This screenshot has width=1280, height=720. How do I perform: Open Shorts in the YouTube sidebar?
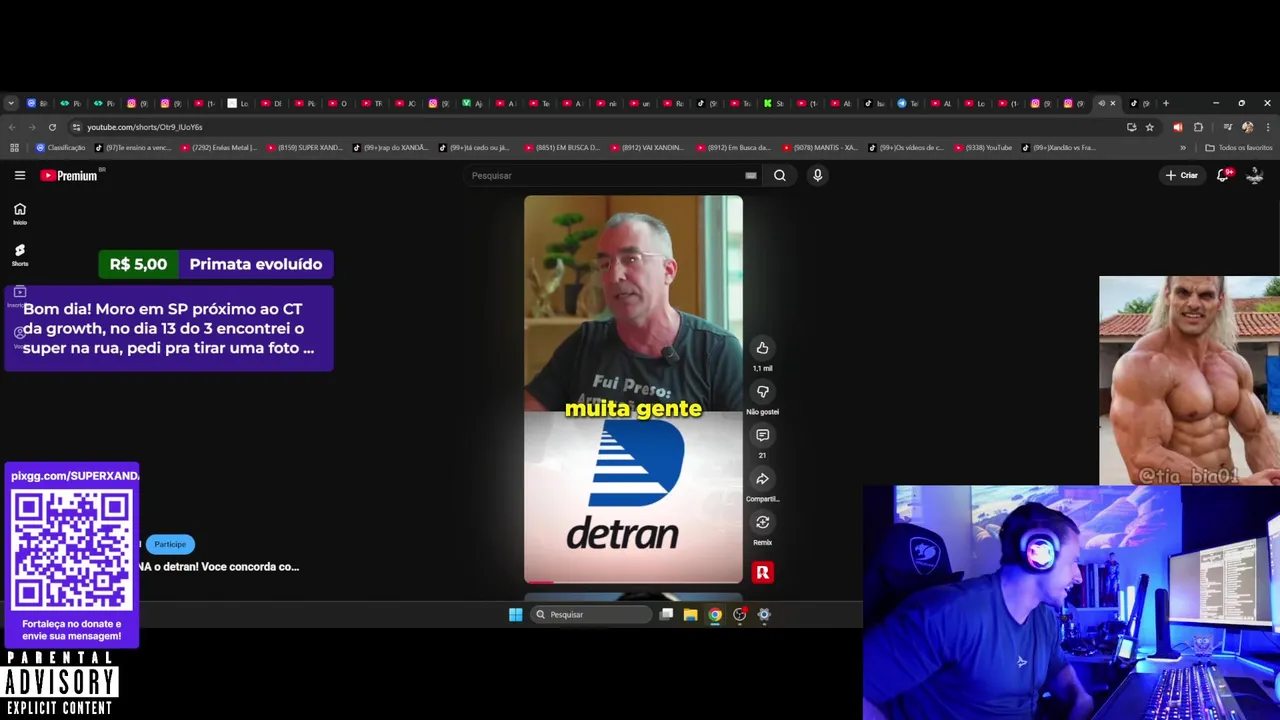tap(20, 255)
